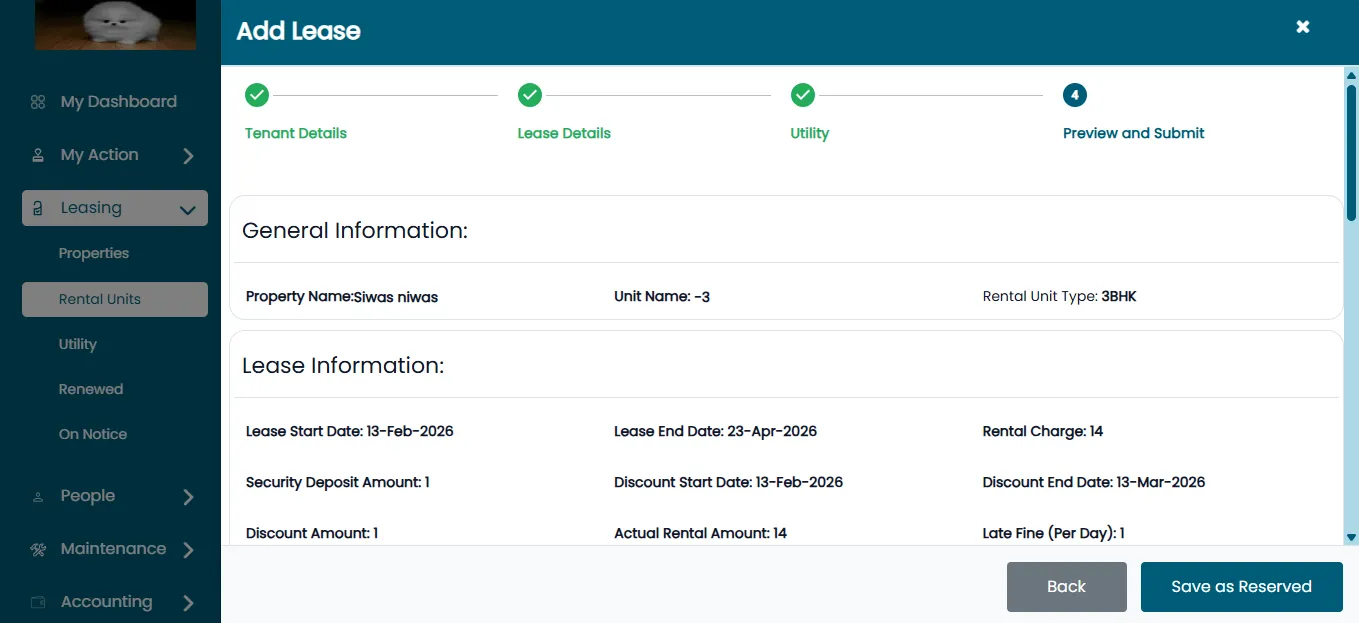Image resolution: width=1359 pixels, height=623 pixels.
Task: Click the Leasing document icon
Action: 38,208
